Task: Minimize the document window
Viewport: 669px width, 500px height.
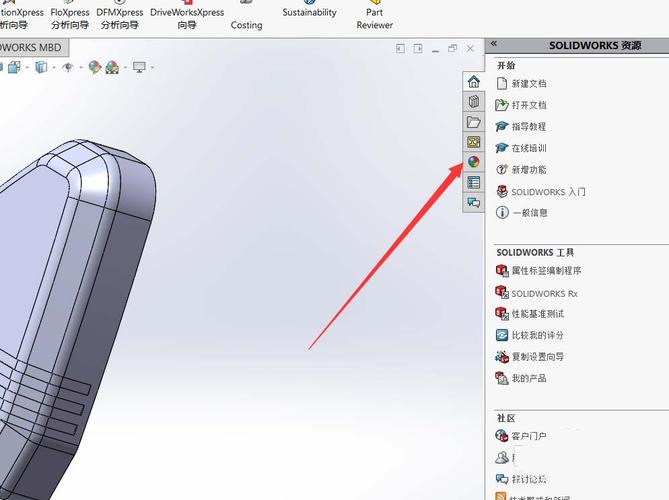Action: click(435, 49)
